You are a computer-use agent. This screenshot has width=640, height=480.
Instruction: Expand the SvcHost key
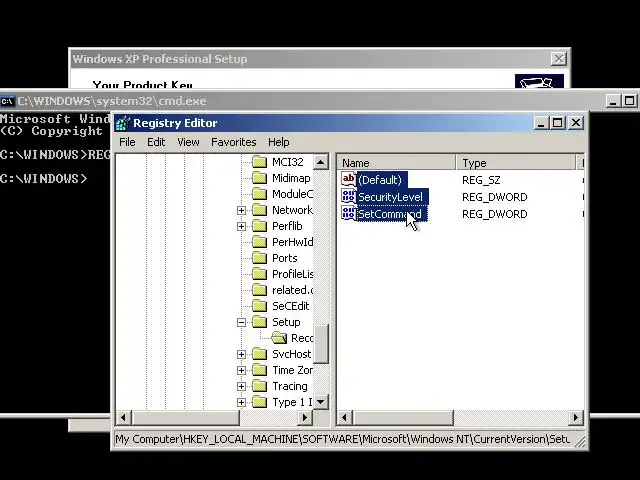(241, 354)
